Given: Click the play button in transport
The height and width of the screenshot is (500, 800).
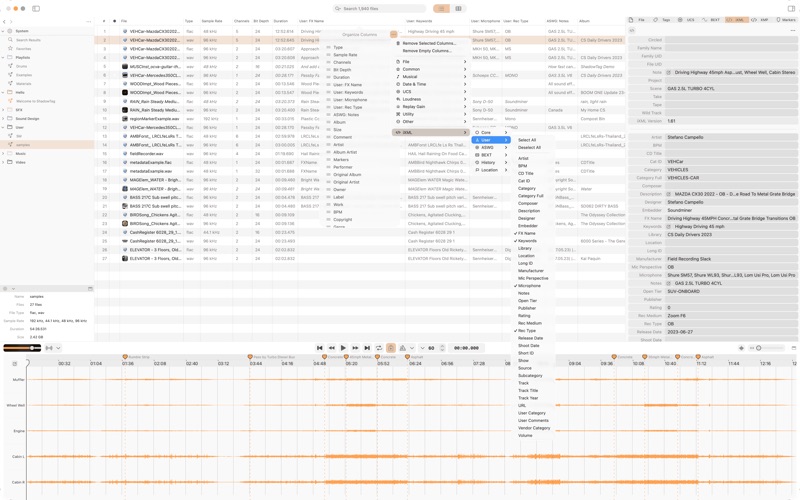Looking at the screenshot, I should point(343,348).
